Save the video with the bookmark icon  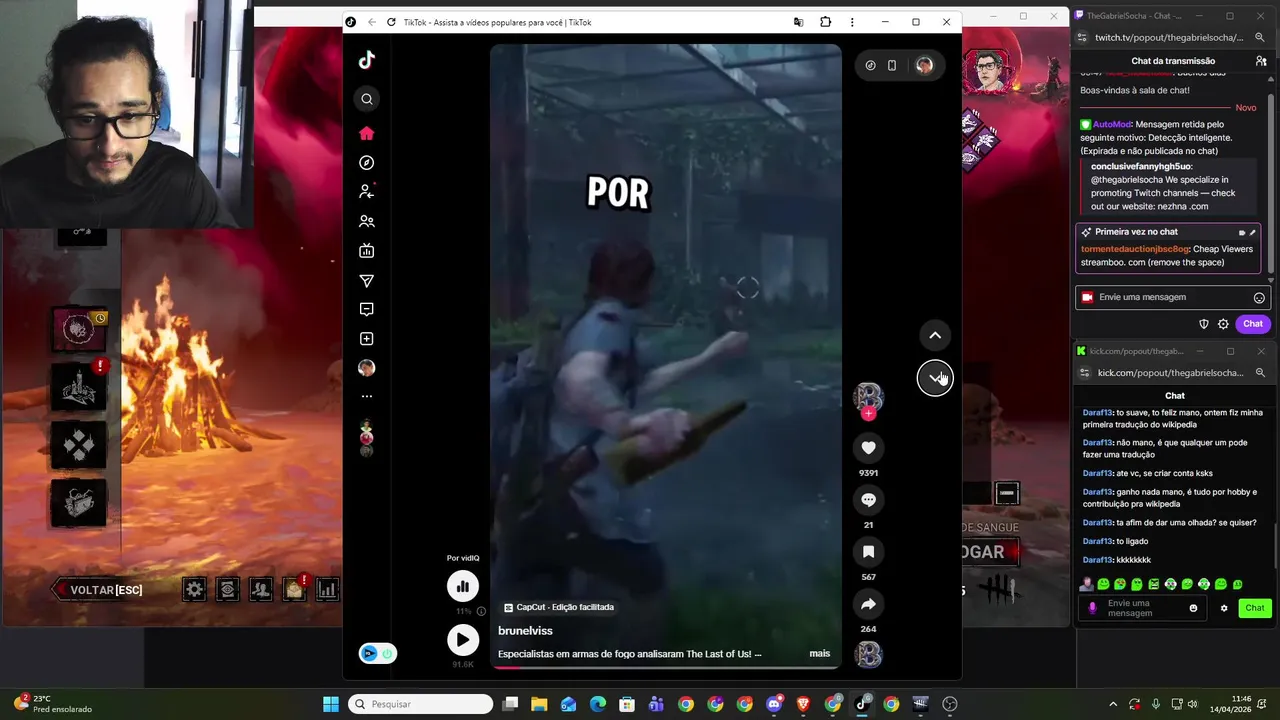click(868, 552)
